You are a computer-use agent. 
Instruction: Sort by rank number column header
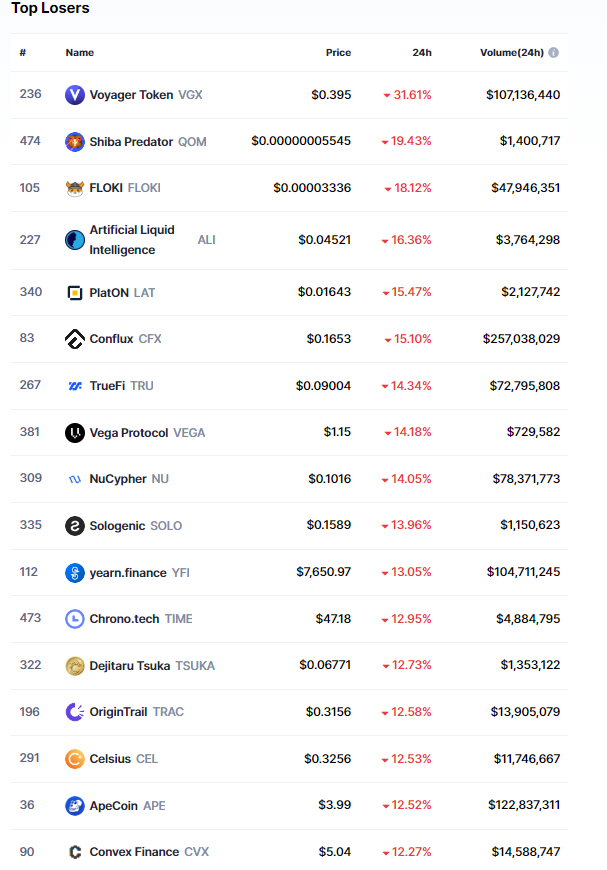[x=23, y=53]
